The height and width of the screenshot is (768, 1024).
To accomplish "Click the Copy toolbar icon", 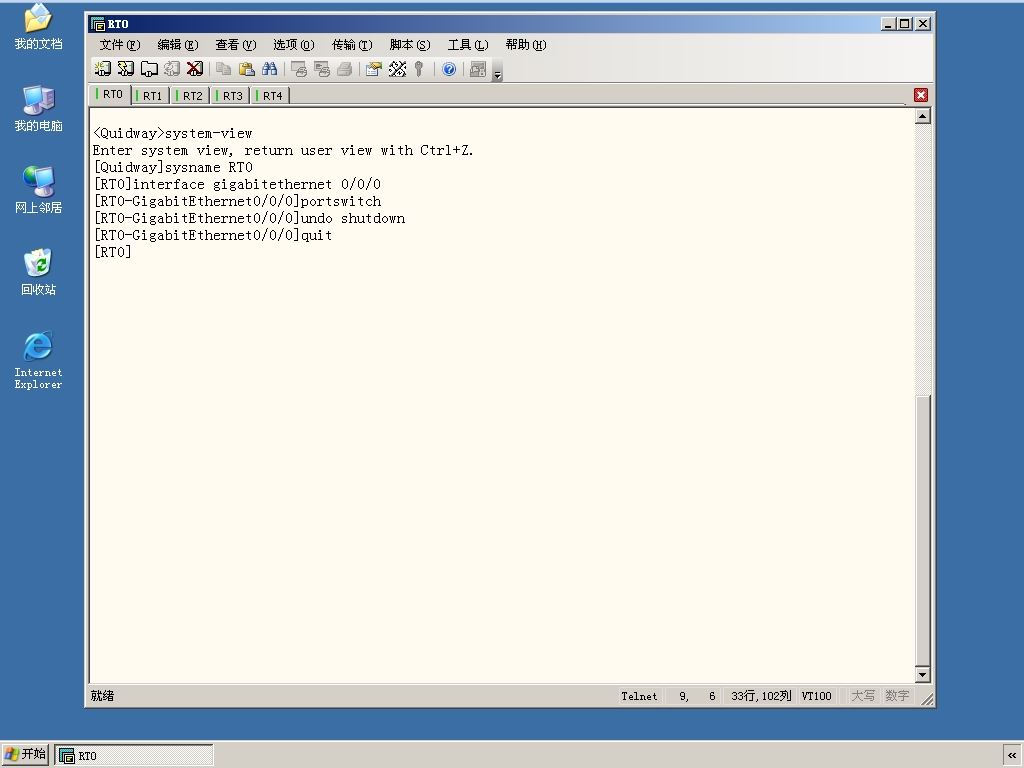I will click(x=223, y=69).
